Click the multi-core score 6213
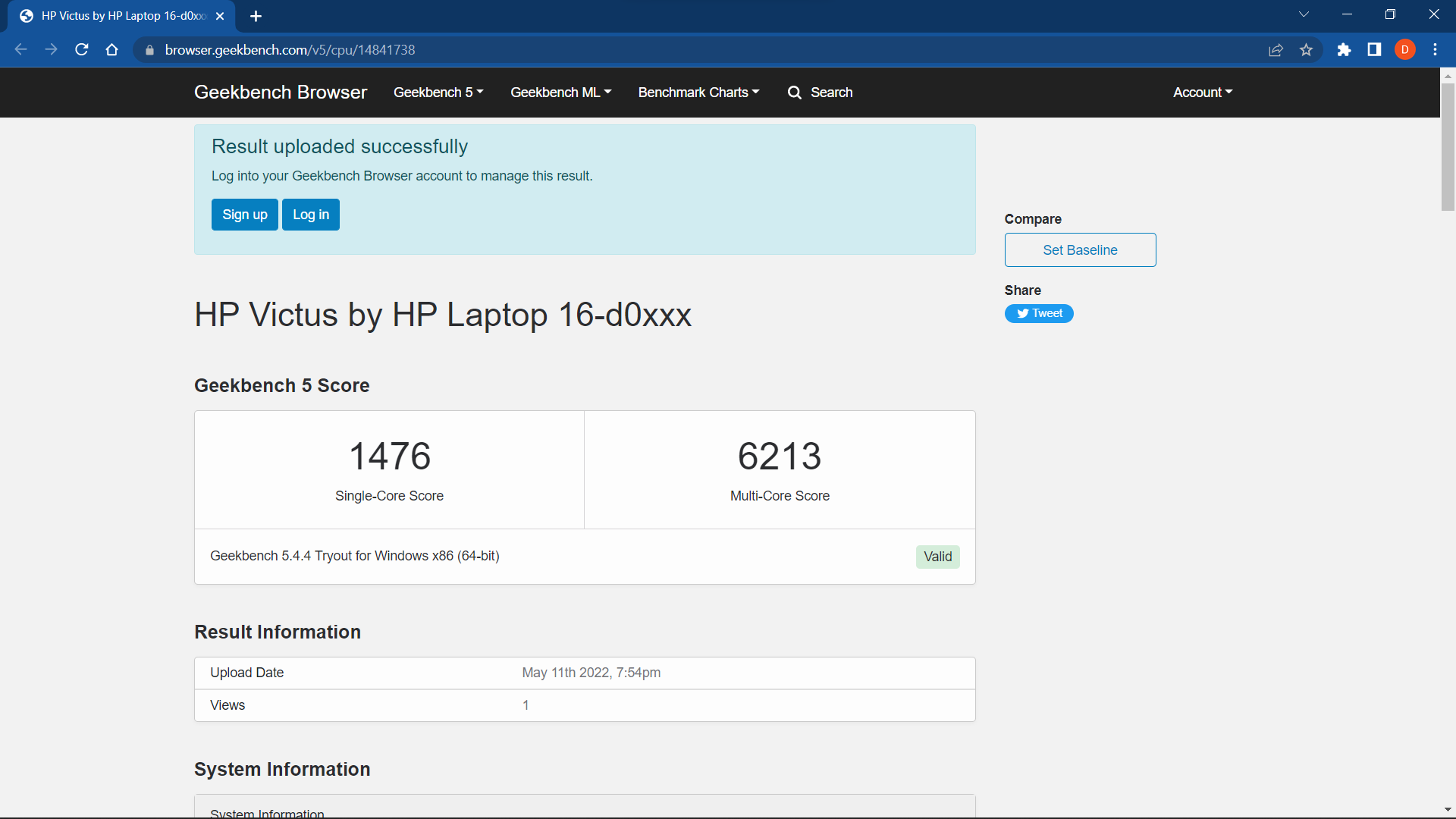Image resolution: width=1456 pixels, height=819 pixels. [780, 456]
